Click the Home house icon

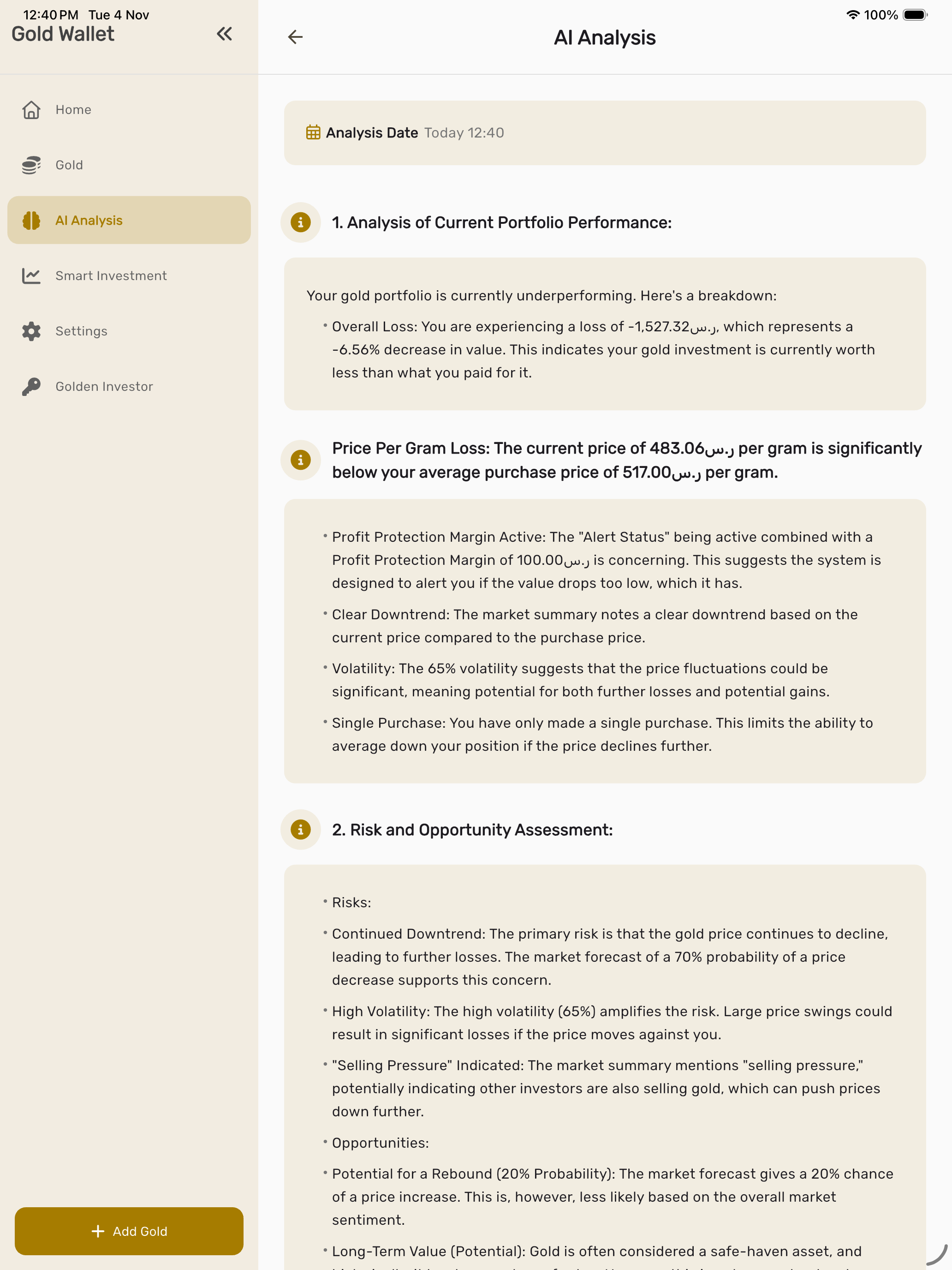coord(31,110)
